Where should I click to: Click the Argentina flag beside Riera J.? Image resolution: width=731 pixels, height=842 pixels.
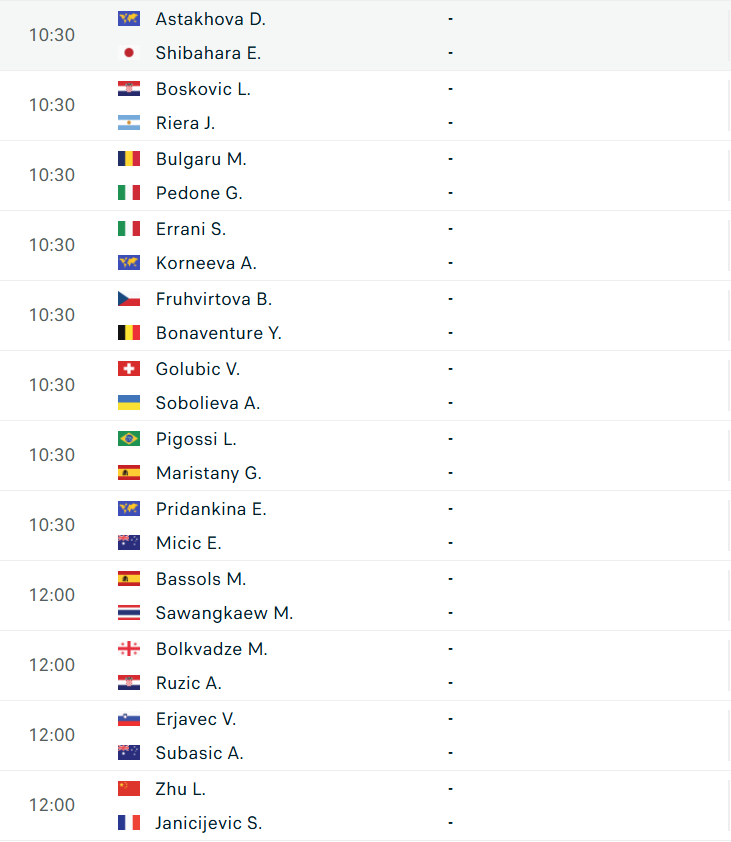coord(128,123)
